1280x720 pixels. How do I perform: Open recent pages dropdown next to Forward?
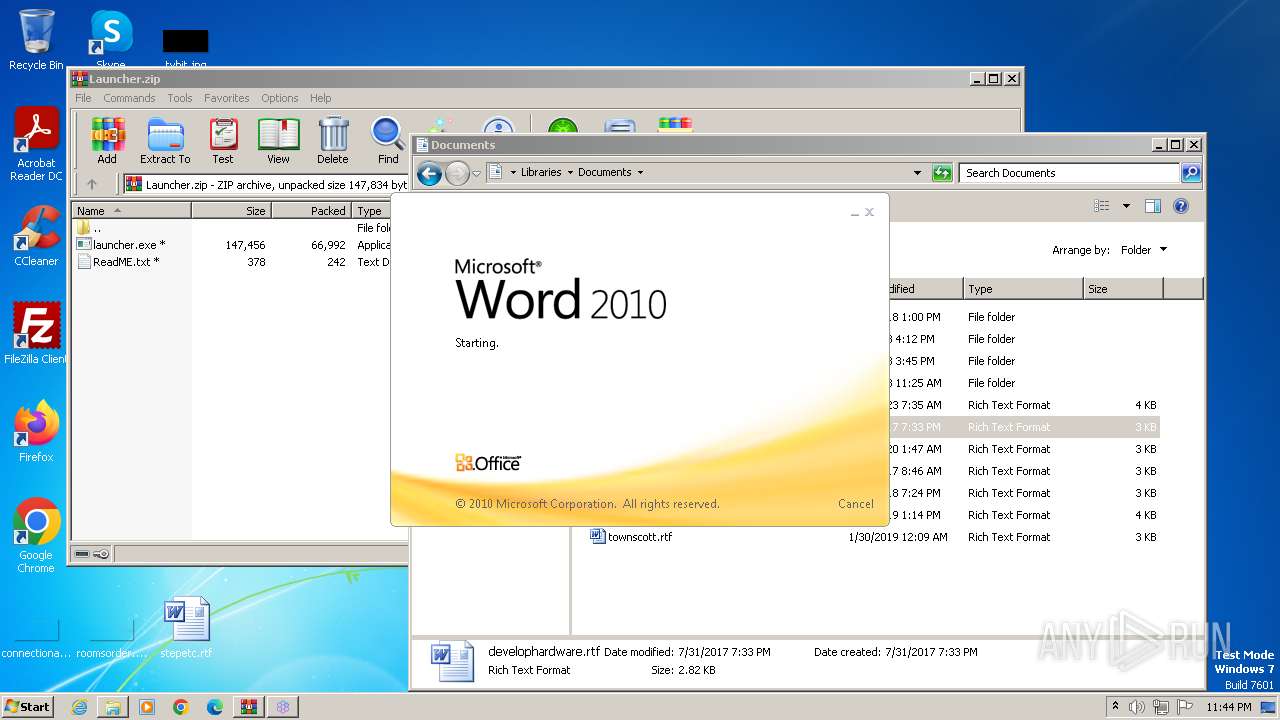[477, 173]
